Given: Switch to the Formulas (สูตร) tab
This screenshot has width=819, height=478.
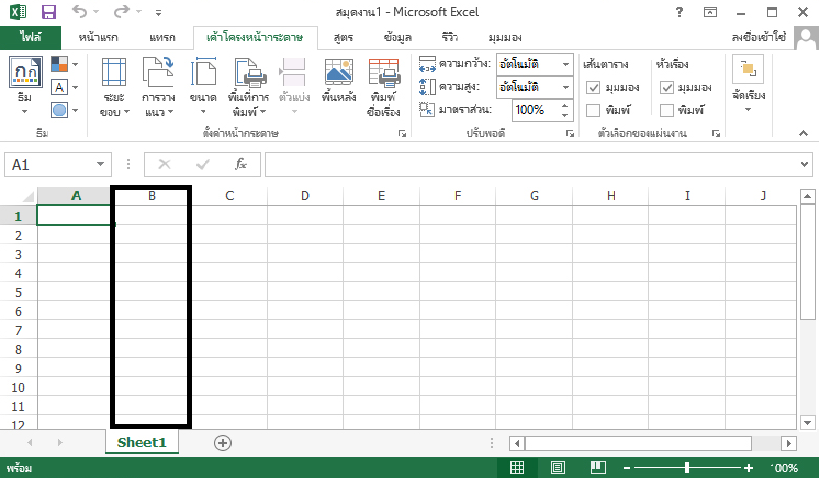Looking at the screenshot, I should pyautogui.click(x=343, y=37).
